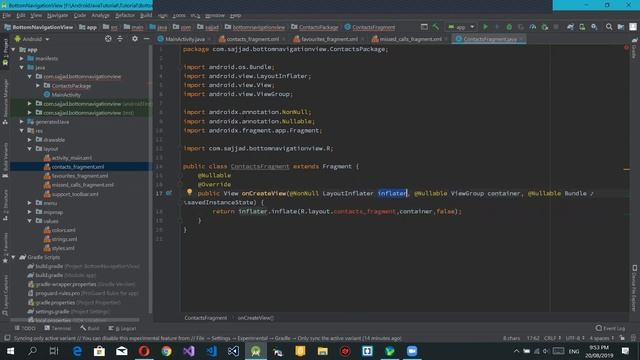Click the Profile app icon in toolbar

click(x=533, y=27)
